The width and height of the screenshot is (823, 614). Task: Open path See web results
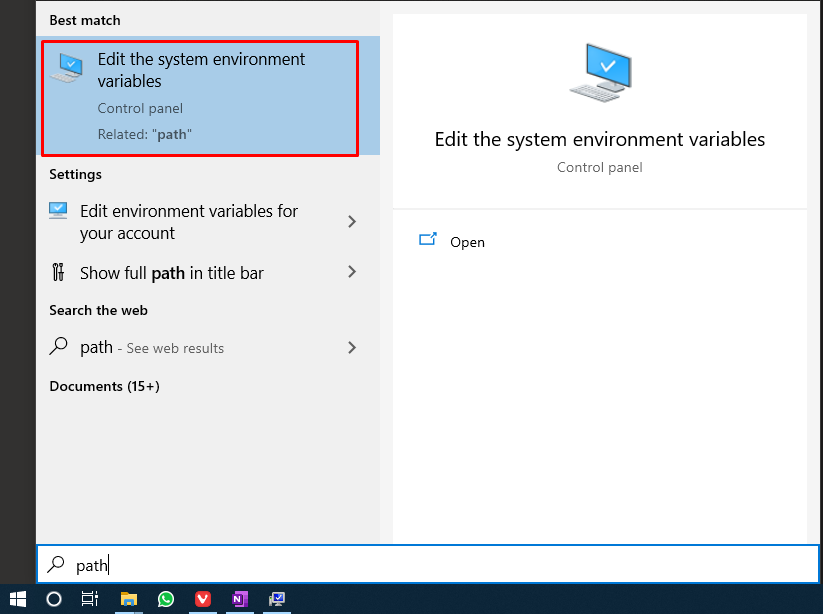point(152,347)
